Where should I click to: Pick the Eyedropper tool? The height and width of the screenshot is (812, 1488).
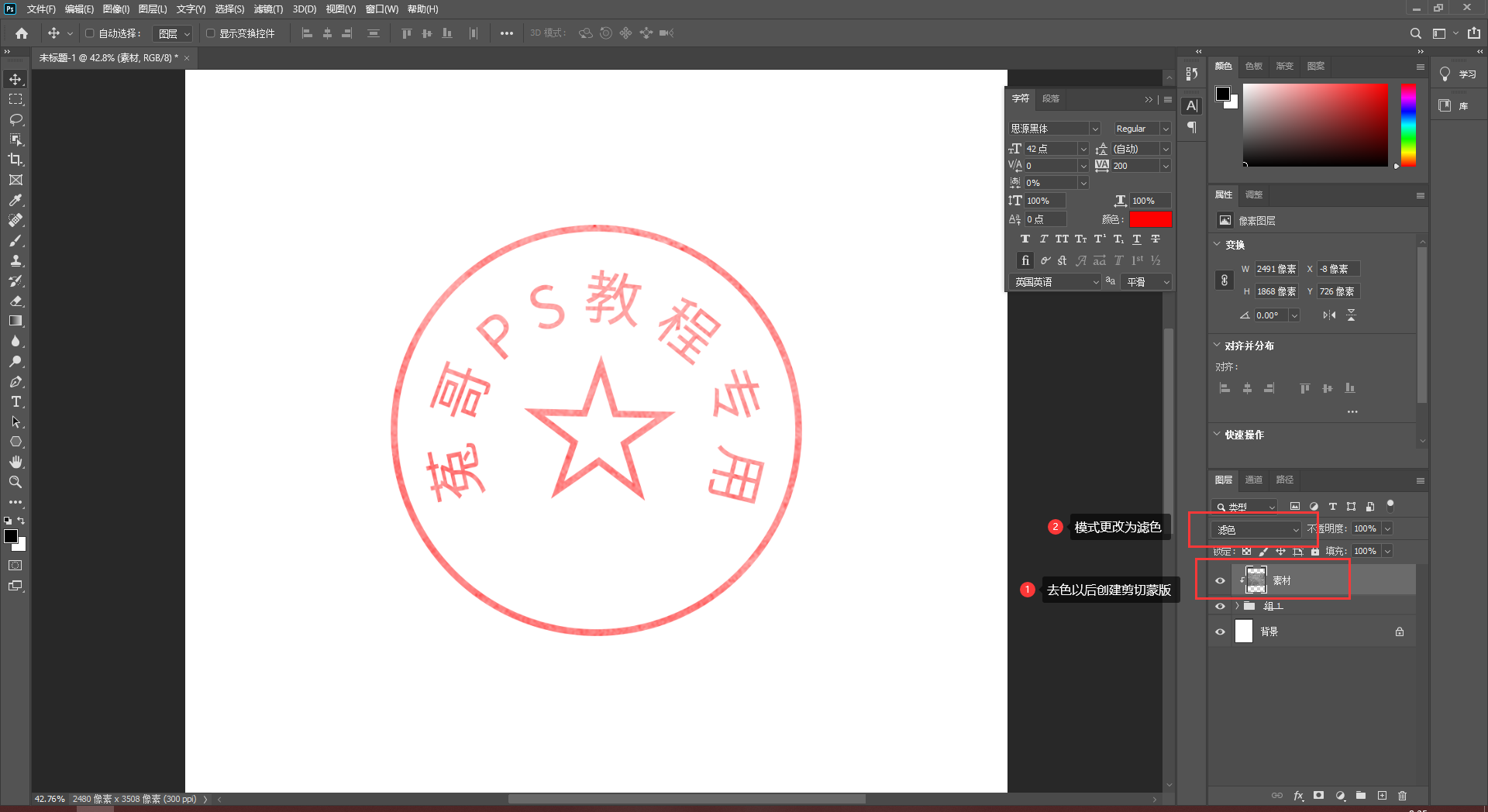(x=15, y=200)
